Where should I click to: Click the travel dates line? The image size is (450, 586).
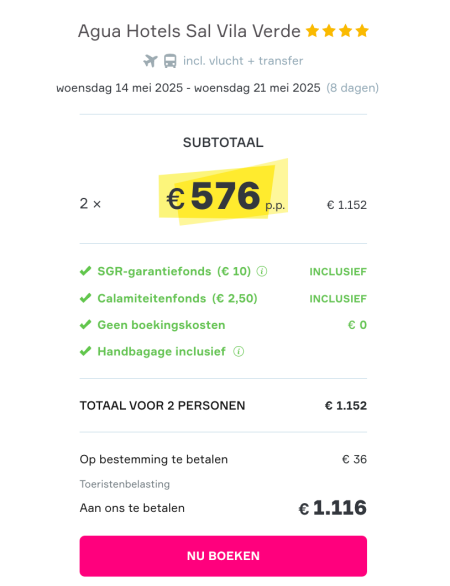click(x=188, y=88)
